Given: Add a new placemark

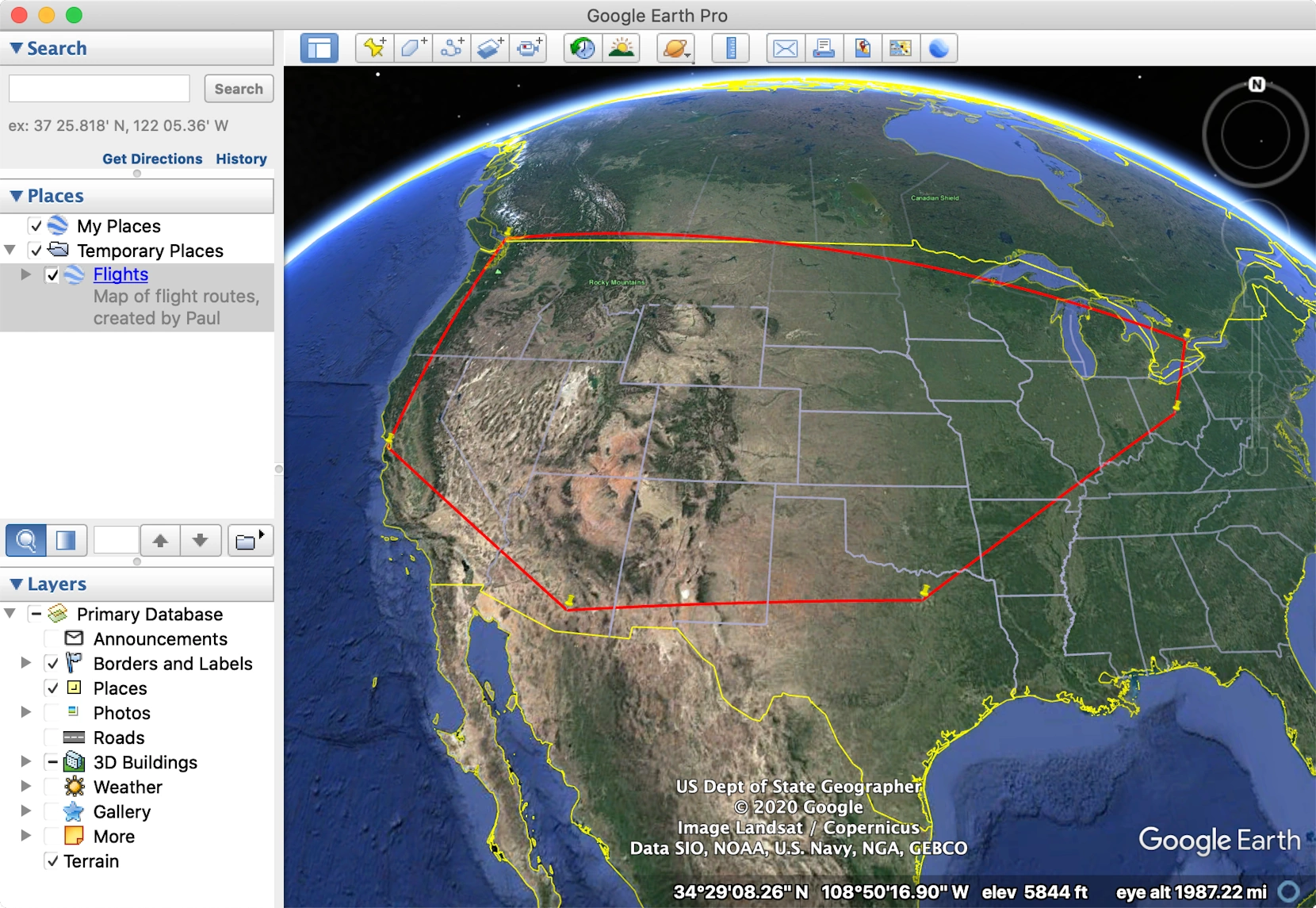Looking at the screenshot, I should click(x=374, y=48).
